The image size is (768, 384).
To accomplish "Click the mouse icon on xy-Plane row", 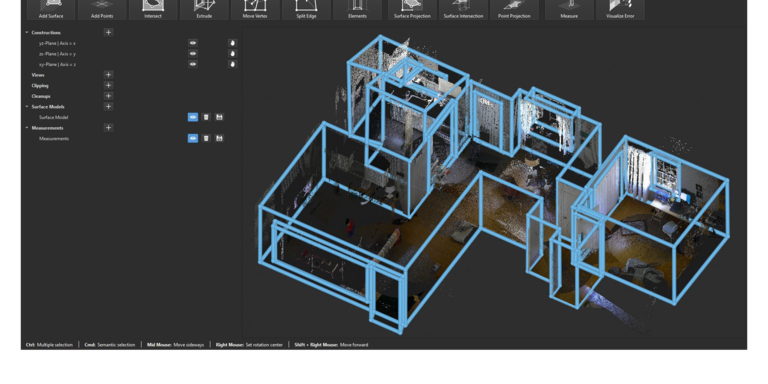I will coord(233,64).
